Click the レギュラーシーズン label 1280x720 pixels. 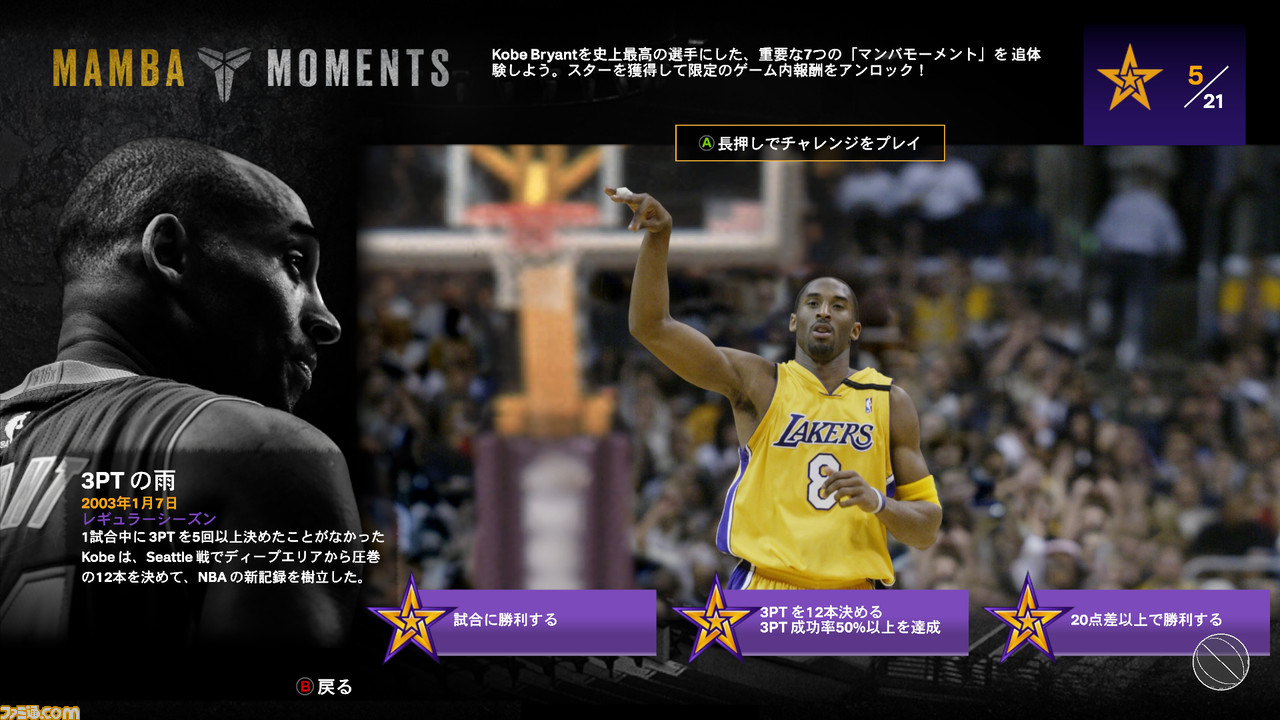tap(149, 519)
